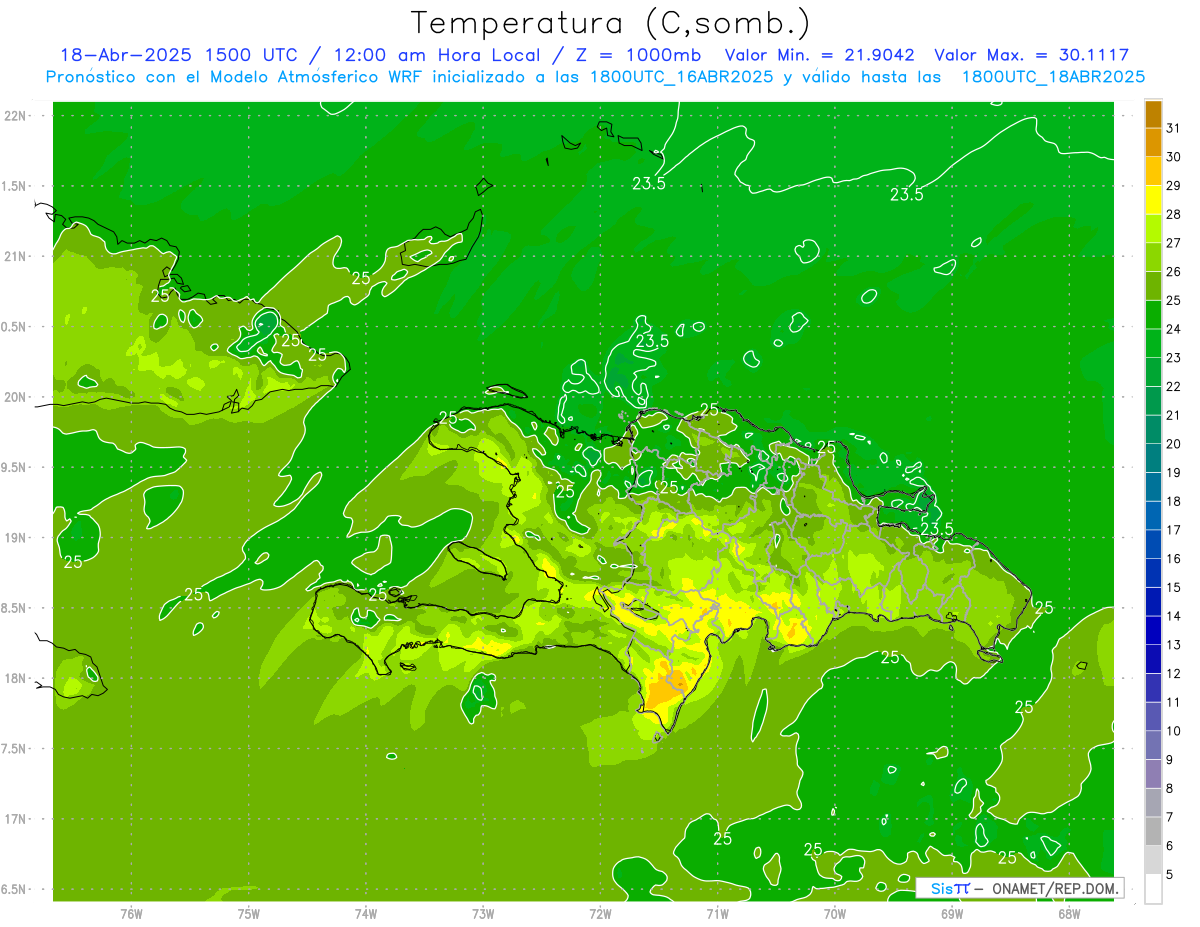Click the legend value "10"
This screenshot has width=1200, height=927.
(x=1174, y=731)
